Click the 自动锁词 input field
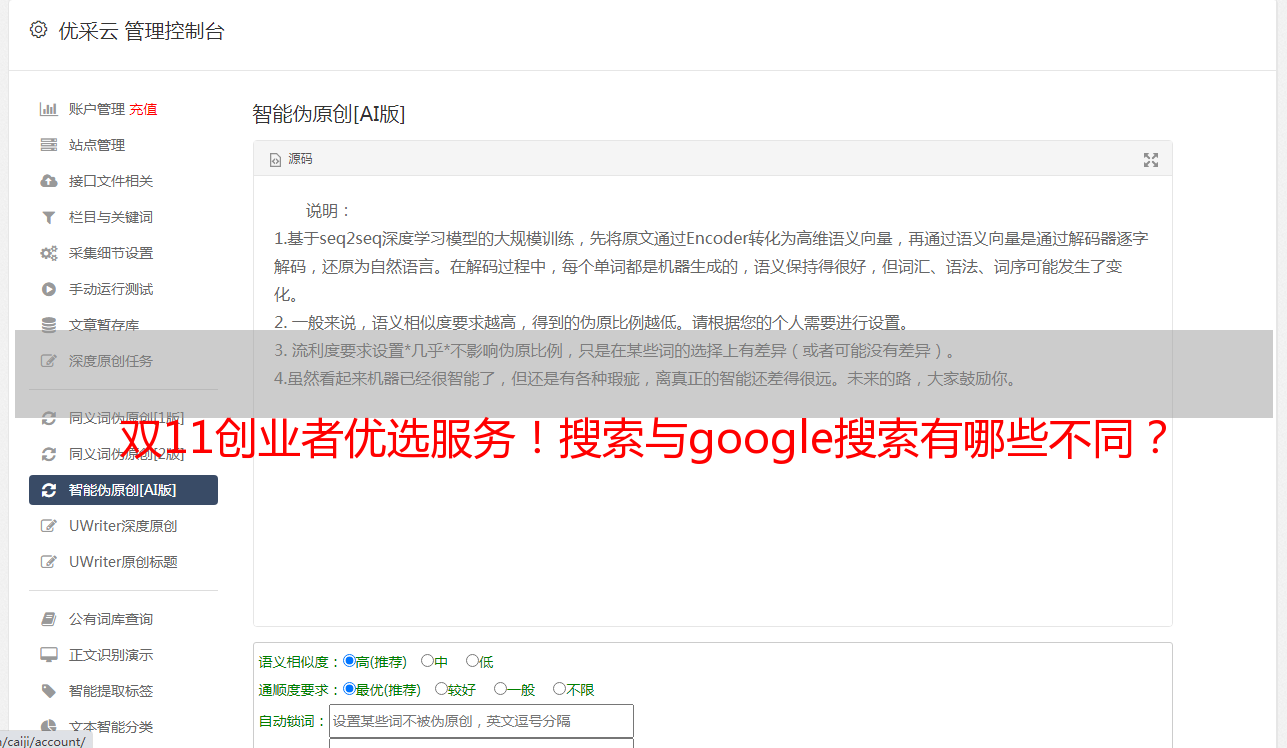 [x=481, y=721]
